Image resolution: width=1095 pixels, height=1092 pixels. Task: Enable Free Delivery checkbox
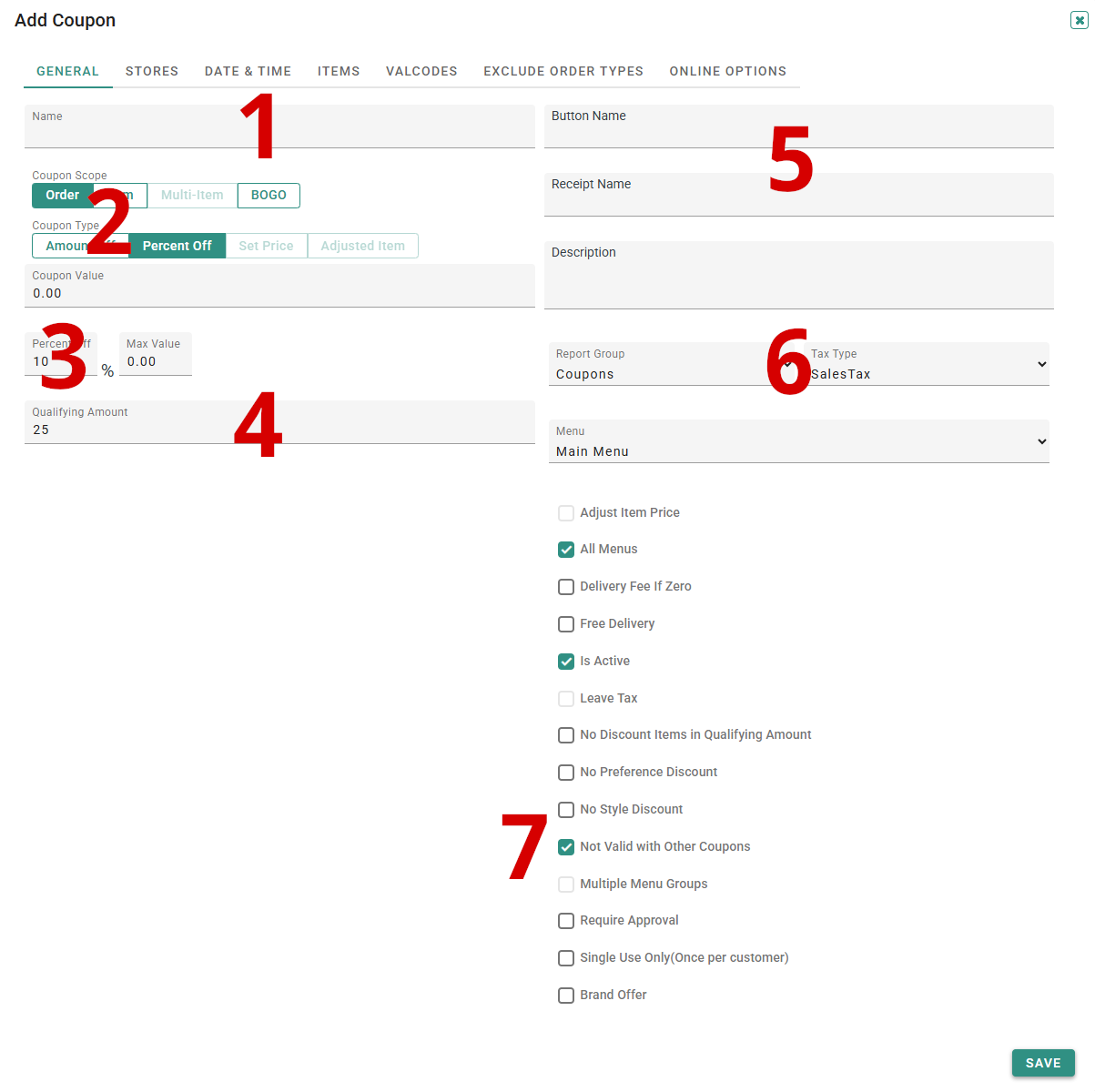(x=566, y=624)
